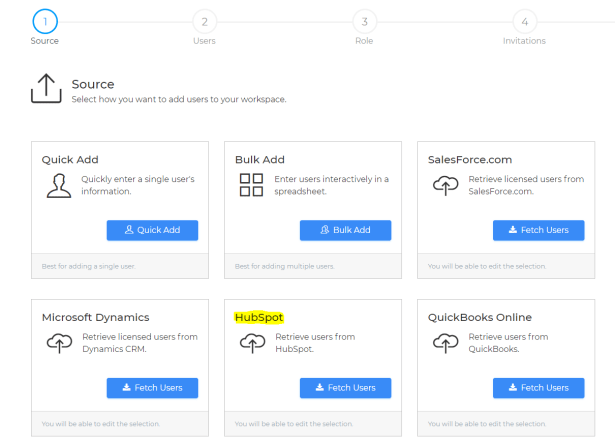This screenshot has height=443, width=615.
Task: Click the QuickBooks Online card heading
Action: [x=479, y=317]
